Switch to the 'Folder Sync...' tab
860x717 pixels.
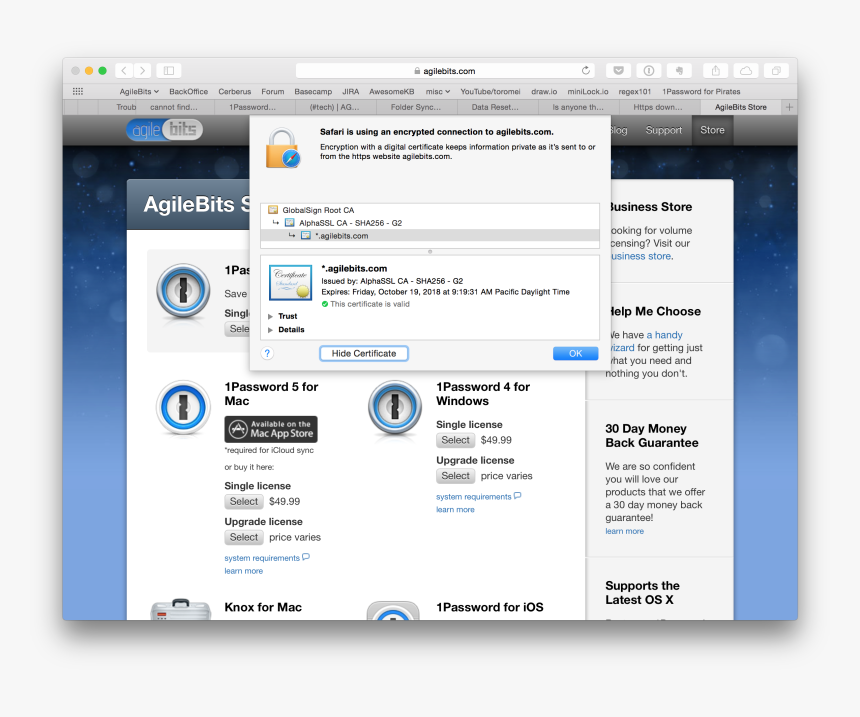pyautogui.click(x=416, y=107)
